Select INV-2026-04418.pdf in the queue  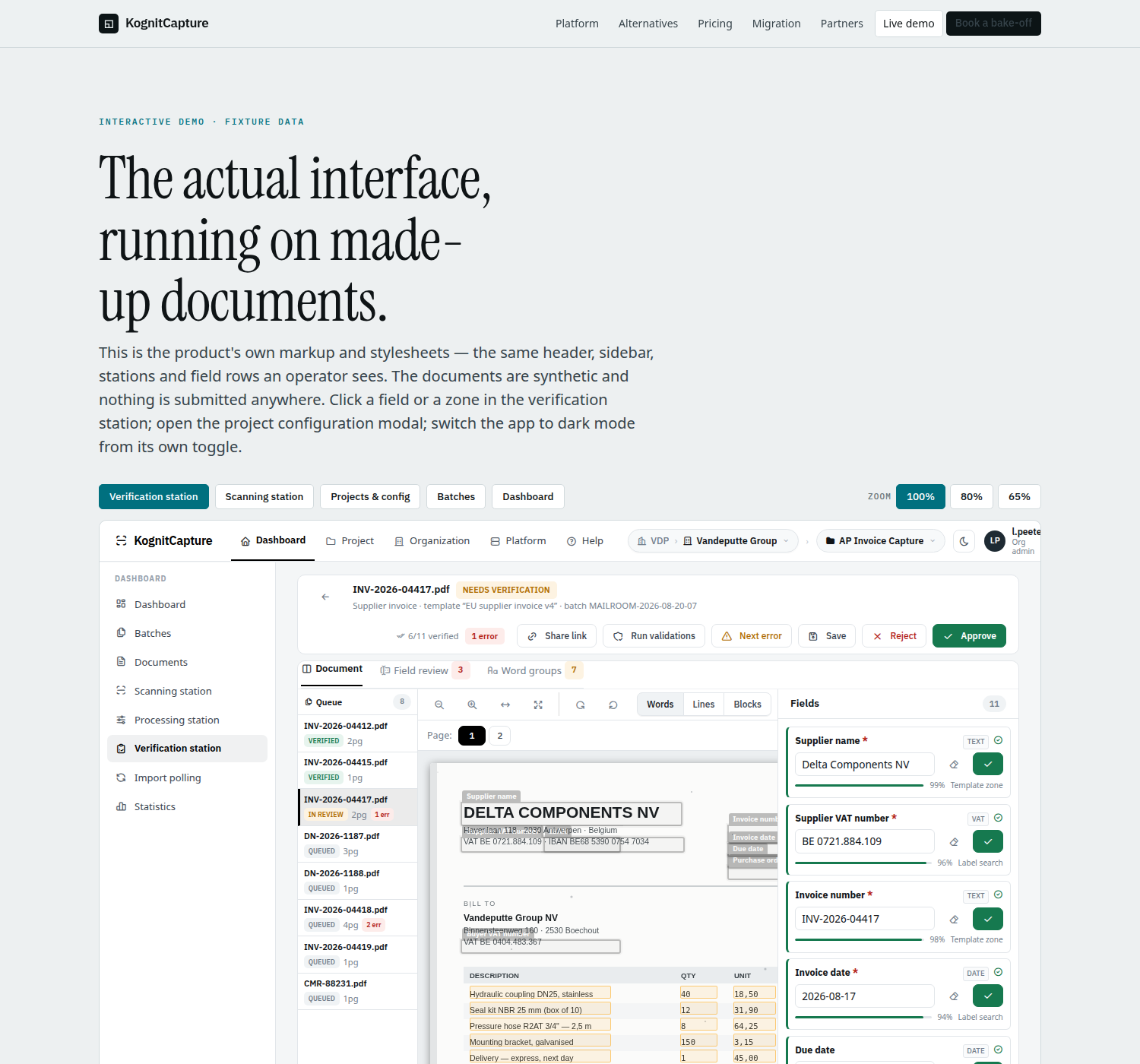[x=357, y=917]
